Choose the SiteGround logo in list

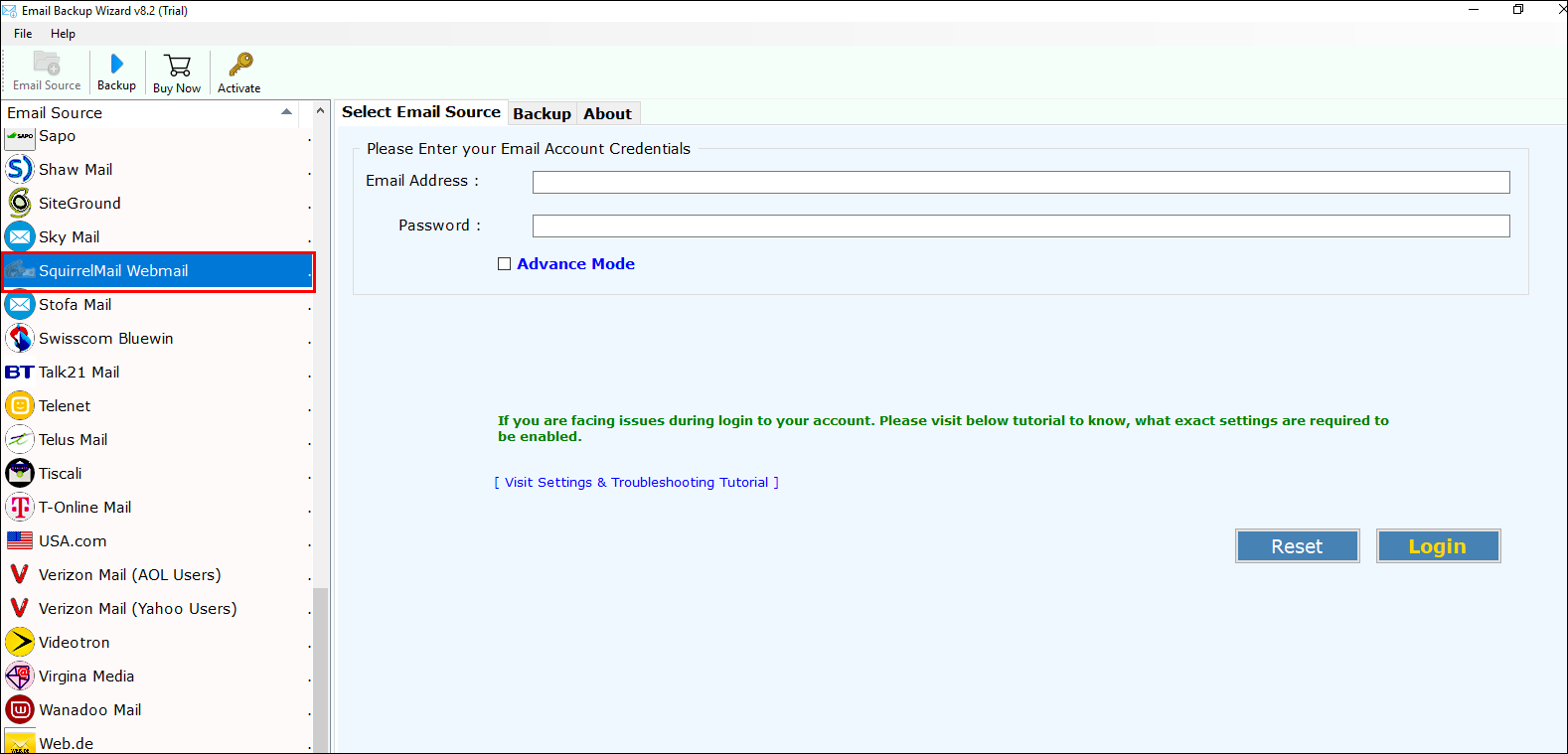[20, 204]
